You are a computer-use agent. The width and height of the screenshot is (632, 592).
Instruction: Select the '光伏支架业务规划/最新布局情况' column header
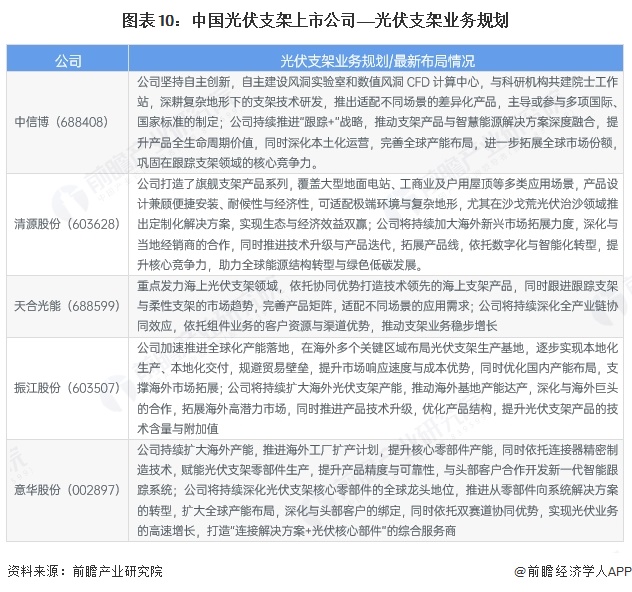click(376, 59)
